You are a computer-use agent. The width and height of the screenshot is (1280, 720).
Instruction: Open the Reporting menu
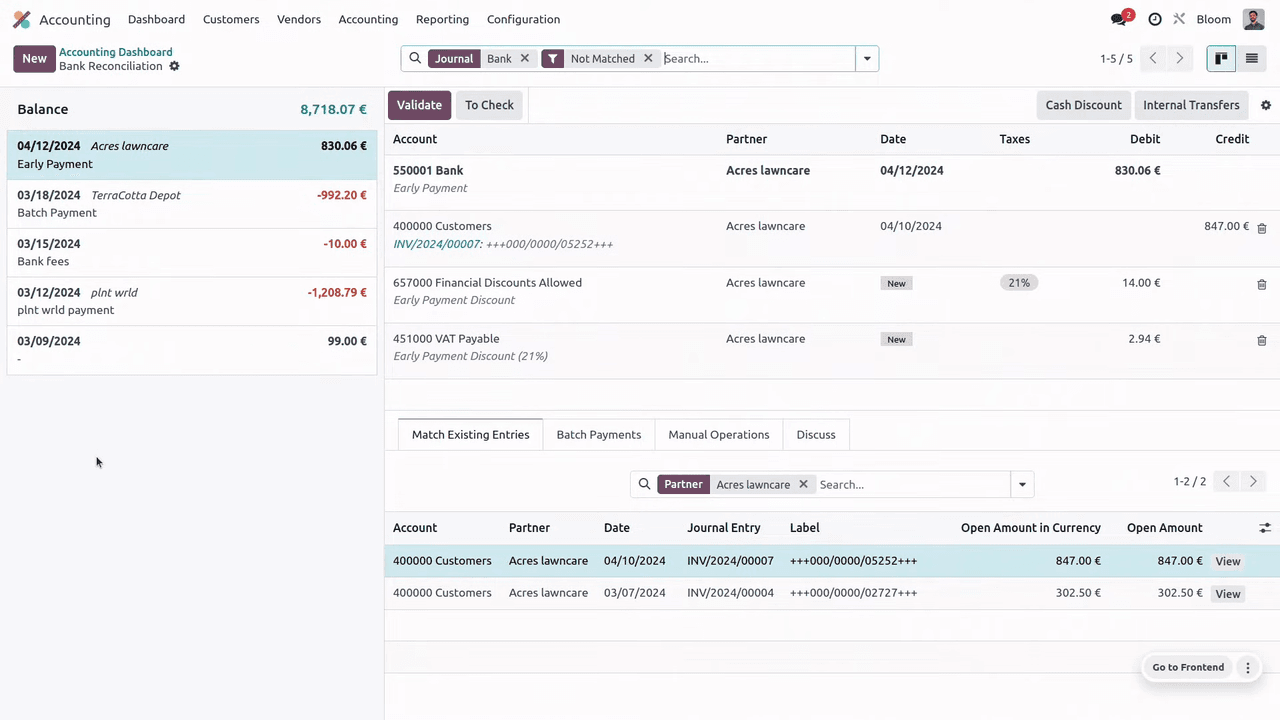click(442, 19)
